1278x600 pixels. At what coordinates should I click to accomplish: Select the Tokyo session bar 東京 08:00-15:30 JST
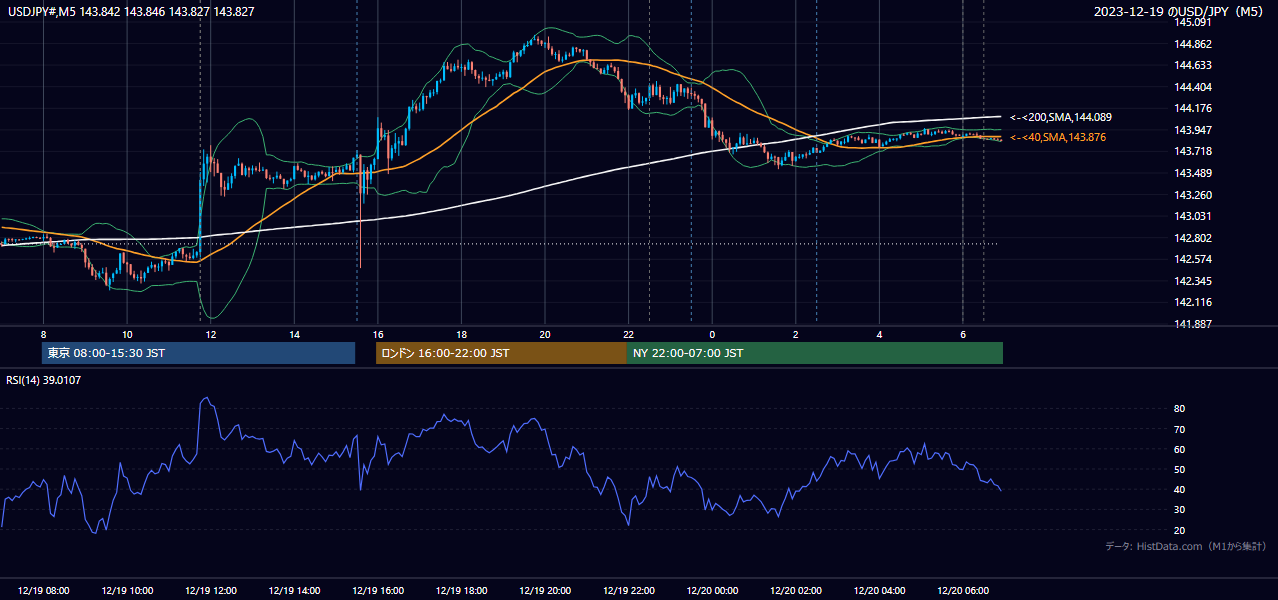tap(198, 353)
